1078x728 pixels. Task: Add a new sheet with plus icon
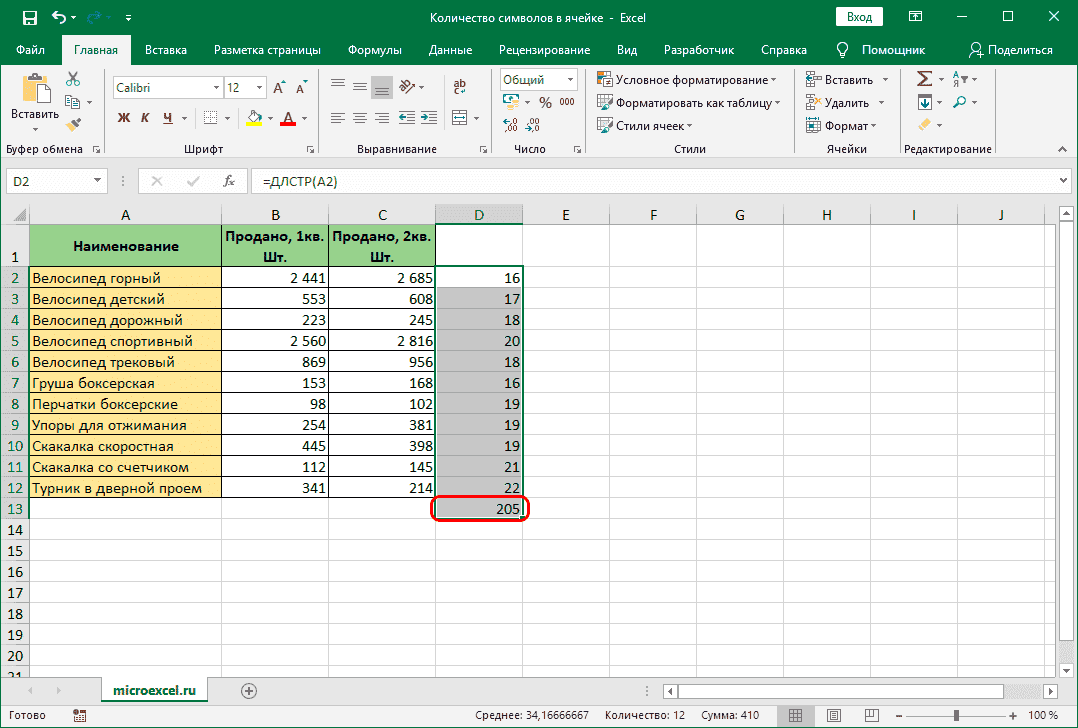pyautogui.click(x=249, y=690)
